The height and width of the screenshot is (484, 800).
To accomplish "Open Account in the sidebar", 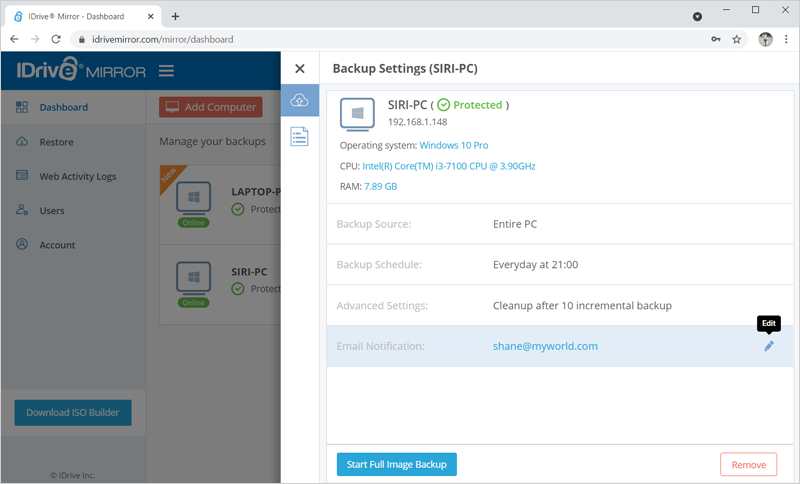I will [x=57, y=245].
